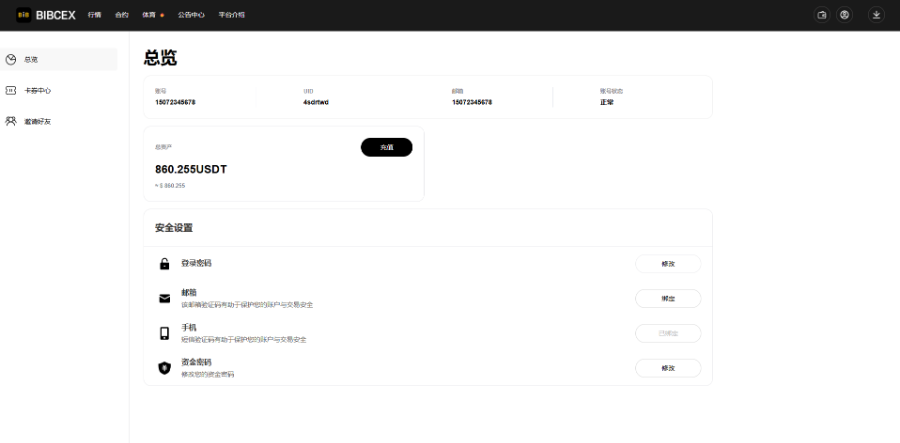Open the 邀请好友 invite friends icon
Image resolution: width=900 pixels, height=443 pixels.
click(11, 122)
